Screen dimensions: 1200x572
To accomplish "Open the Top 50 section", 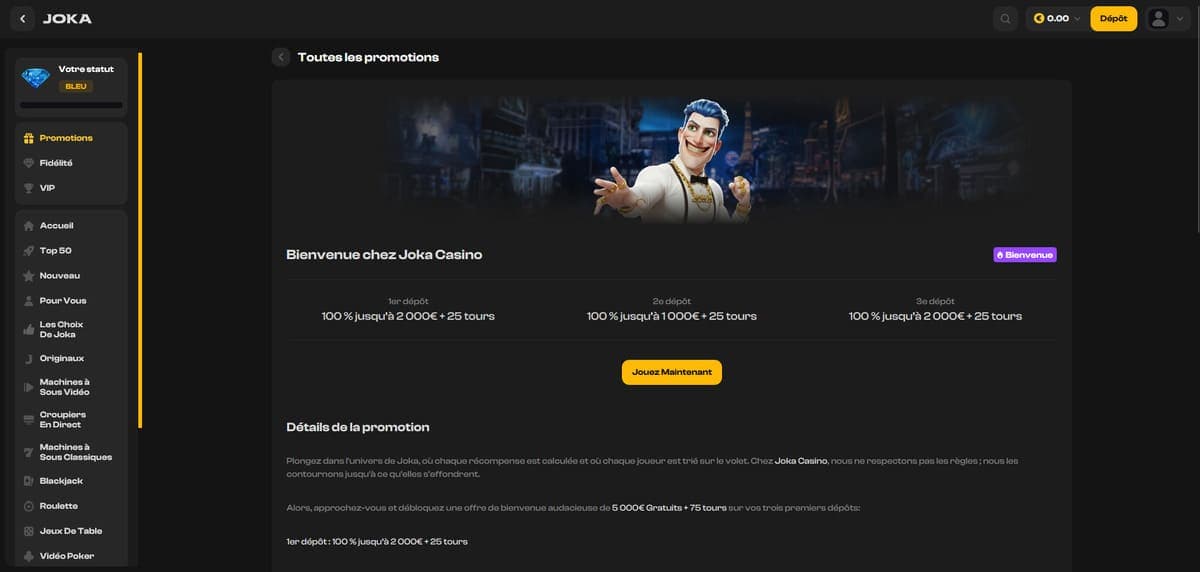I will (56, 251).
